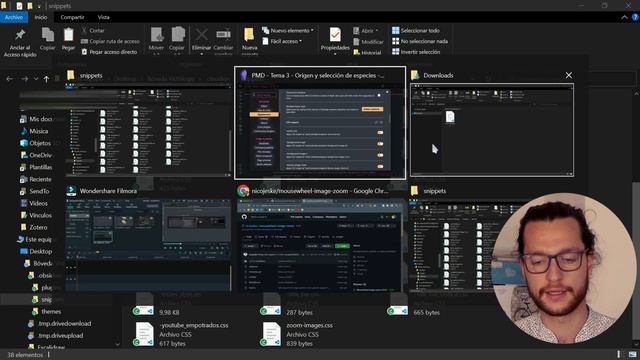Click Anclar al Acceso rápido pin icon
640x360 pixels.
20,35
